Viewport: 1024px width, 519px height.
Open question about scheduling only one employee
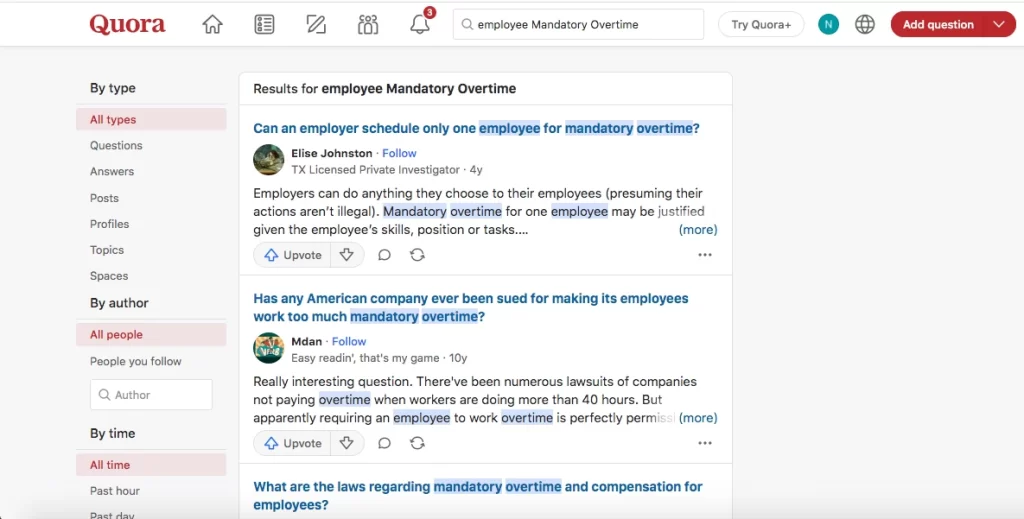pyautogui.click(x=476, y=129)
